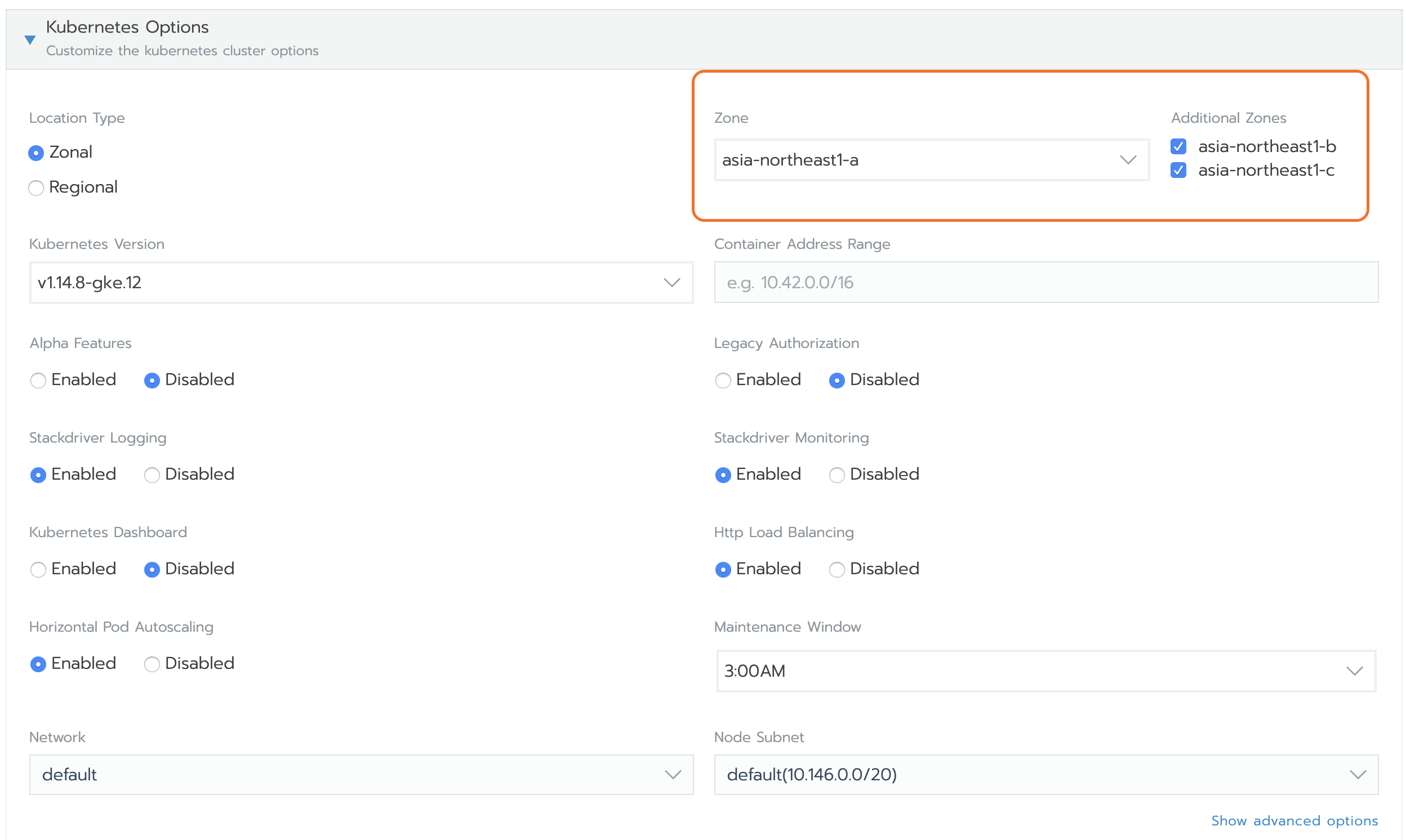Click Show advanced options link
Image resolution: width=1406 pixels, height=840 pixels.
1294,821
